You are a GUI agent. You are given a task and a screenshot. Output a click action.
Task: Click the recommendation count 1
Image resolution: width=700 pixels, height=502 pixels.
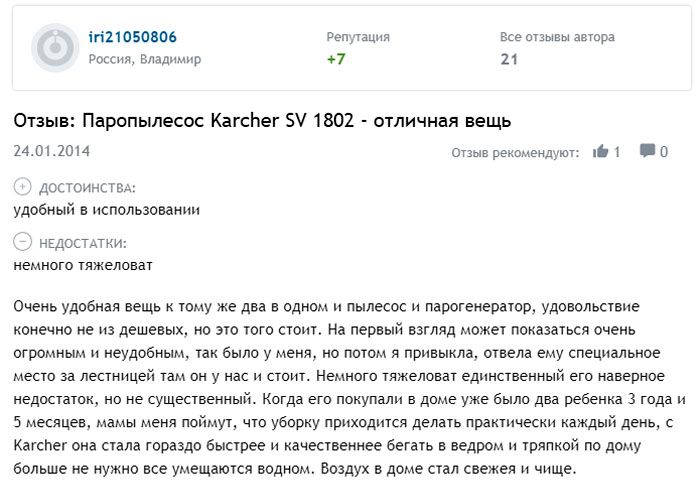pos(617,152)
